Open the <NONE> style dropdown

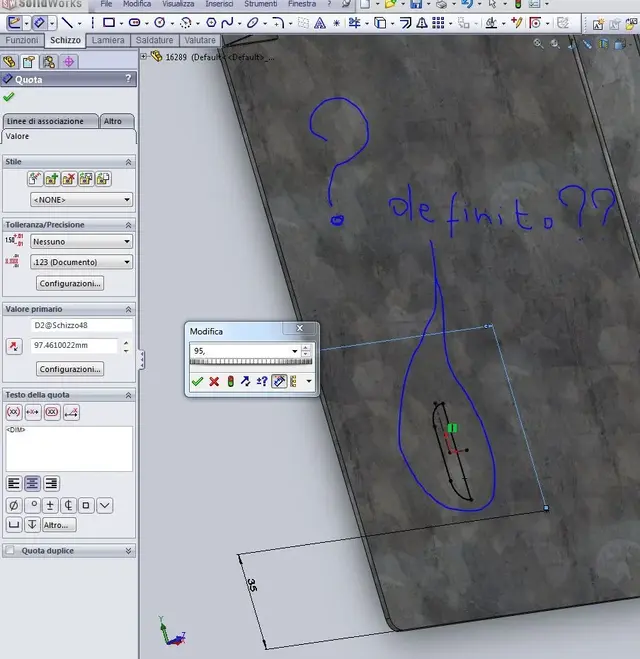click(82, 200)
